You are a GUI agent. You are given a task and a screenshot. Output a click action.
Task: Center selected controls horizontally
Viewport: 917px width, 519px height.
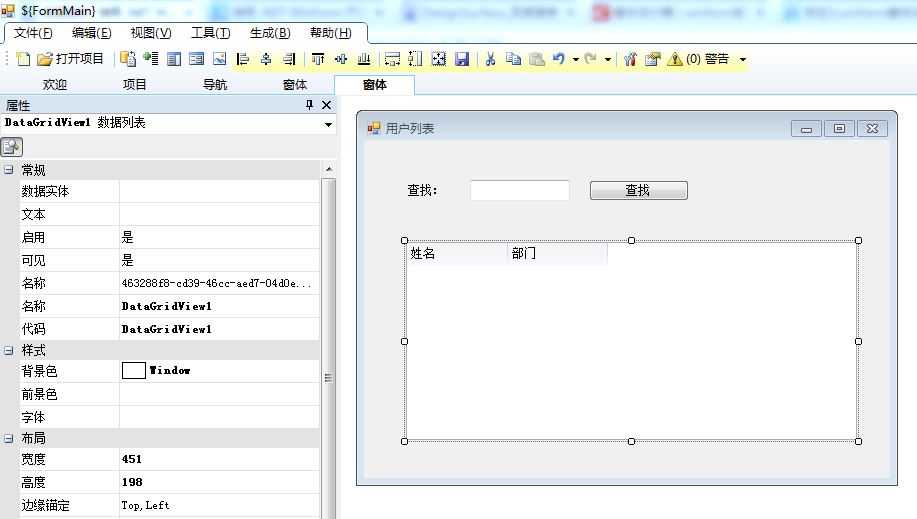tap(266, 59)
